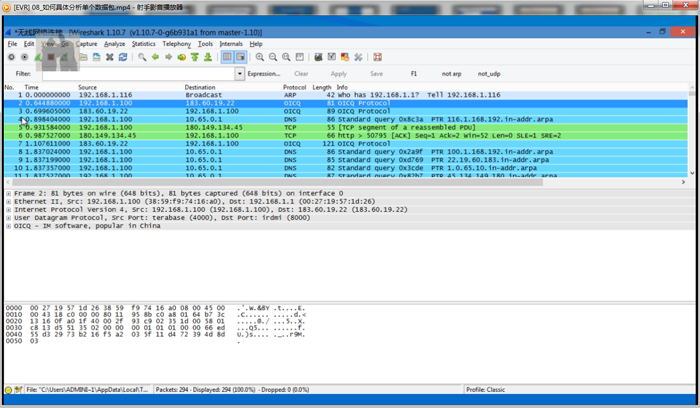Open the Statistics menu
The image size is (700, 408).
144,44
